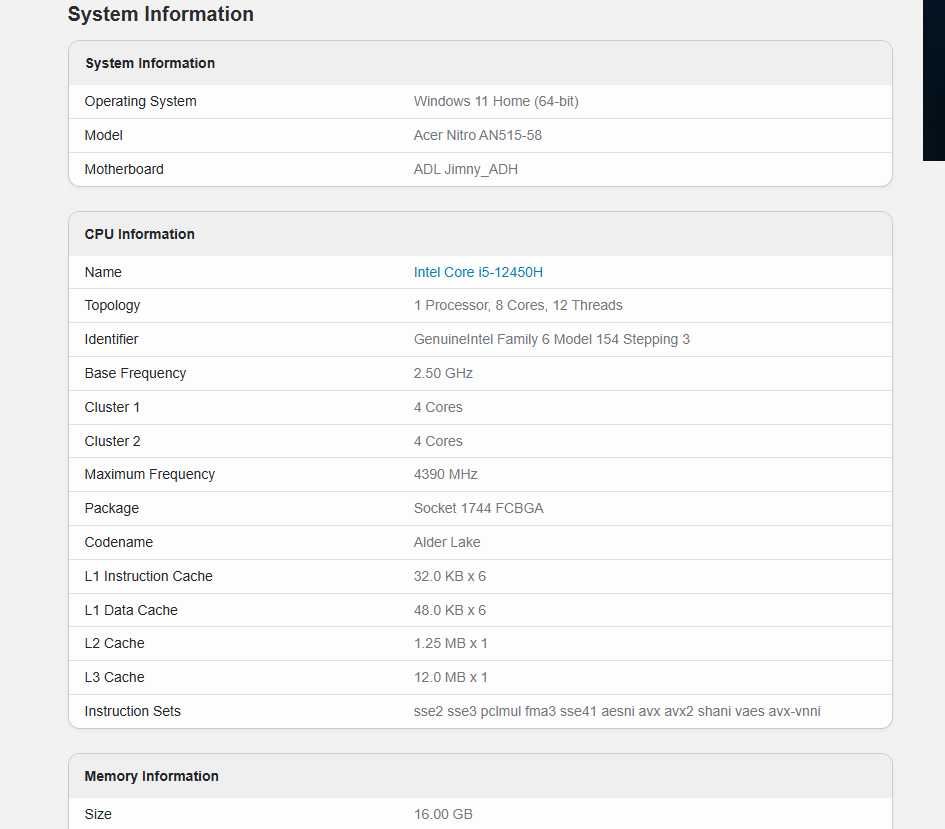This screenshot has width=945, height=829.
Task: Select the 1.25 MB x 1 value
Action: tap(450, 643)
